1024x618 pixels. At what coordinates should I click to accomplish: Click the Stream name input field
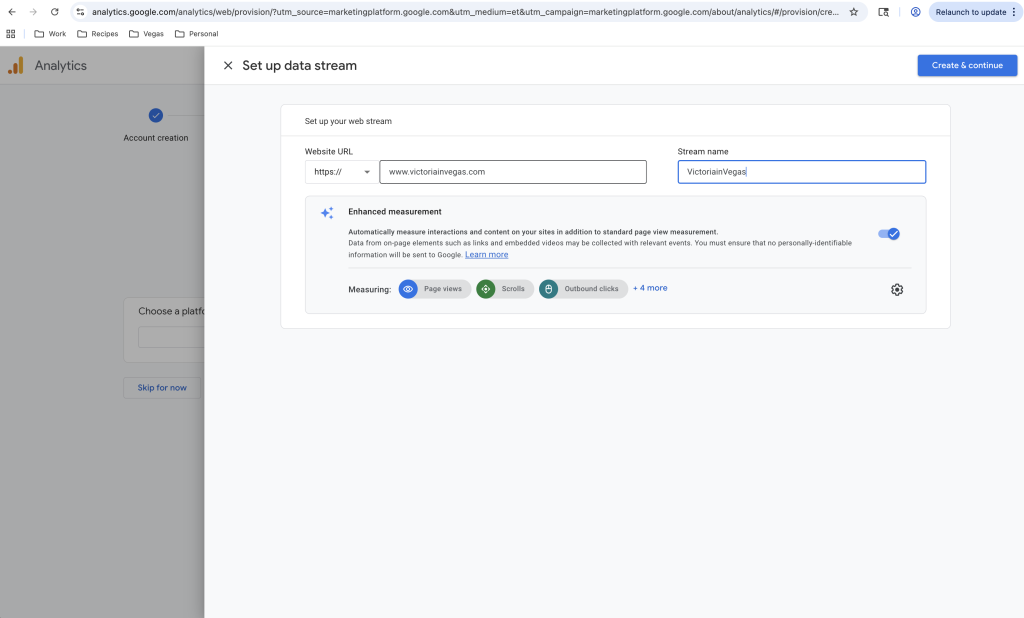pyautogui.click(x=801, y=172)
